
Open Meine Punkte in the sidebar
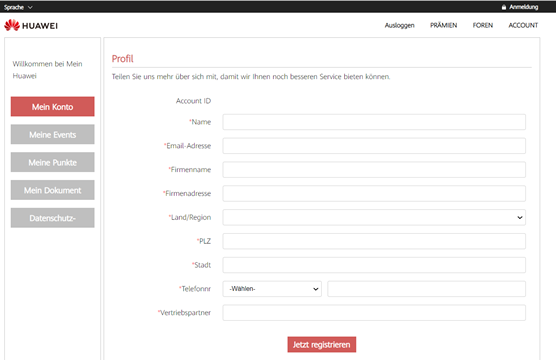pos(52,162)
